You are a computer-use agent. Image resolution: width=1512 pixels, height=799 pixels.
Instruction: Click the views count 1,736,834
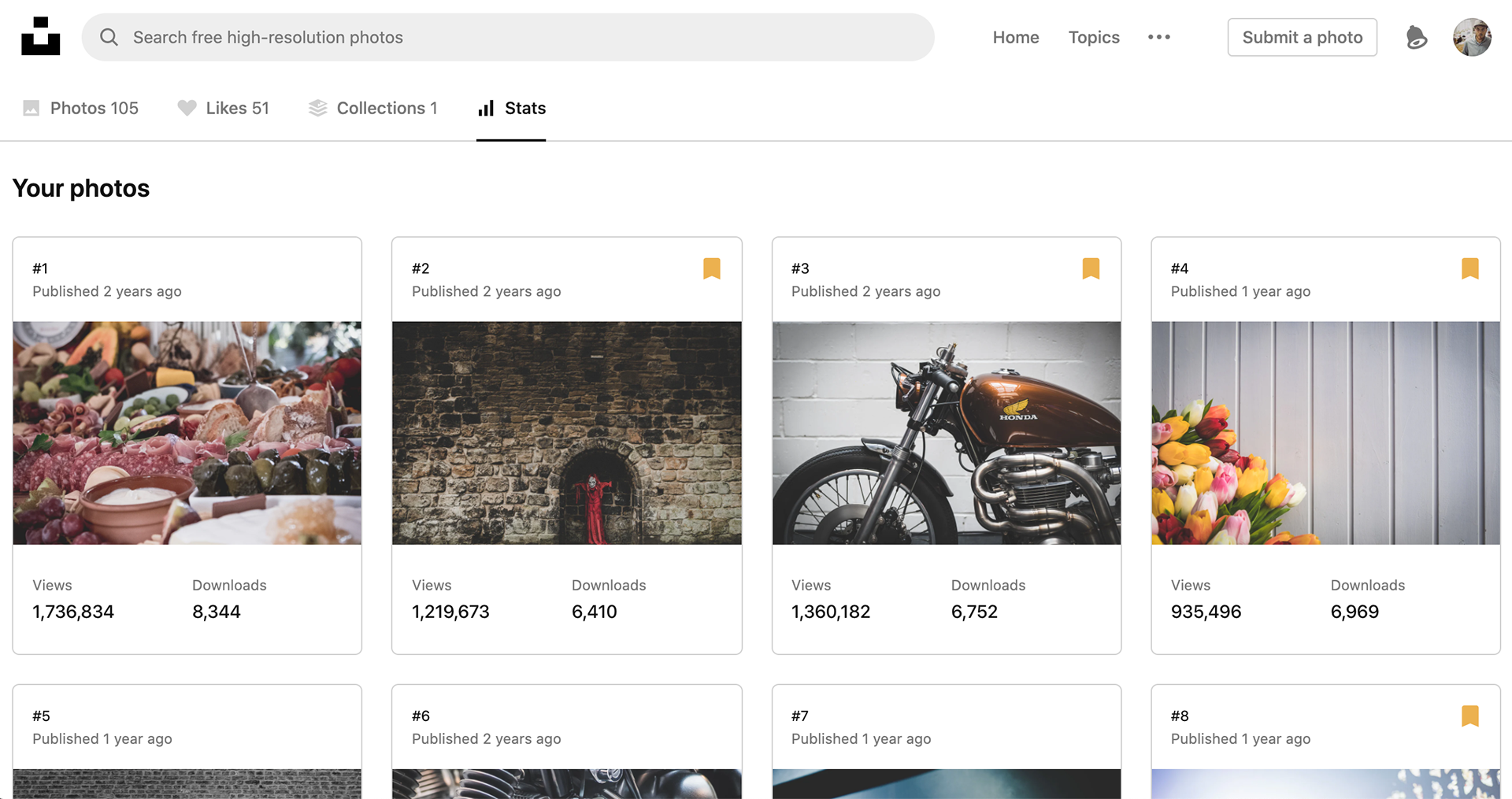[x=73, y=612]
